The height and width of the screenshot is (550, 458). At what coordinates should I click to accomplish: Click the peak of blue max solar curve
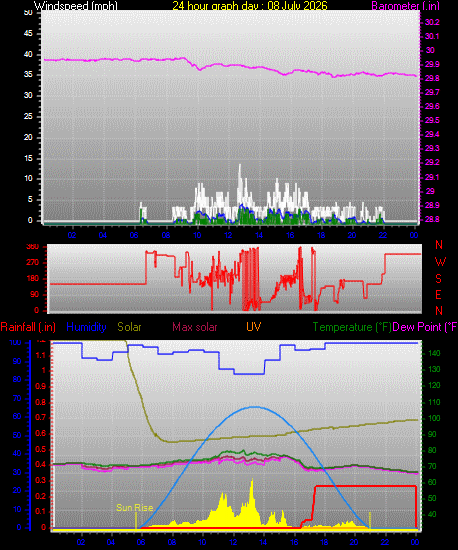255,407
